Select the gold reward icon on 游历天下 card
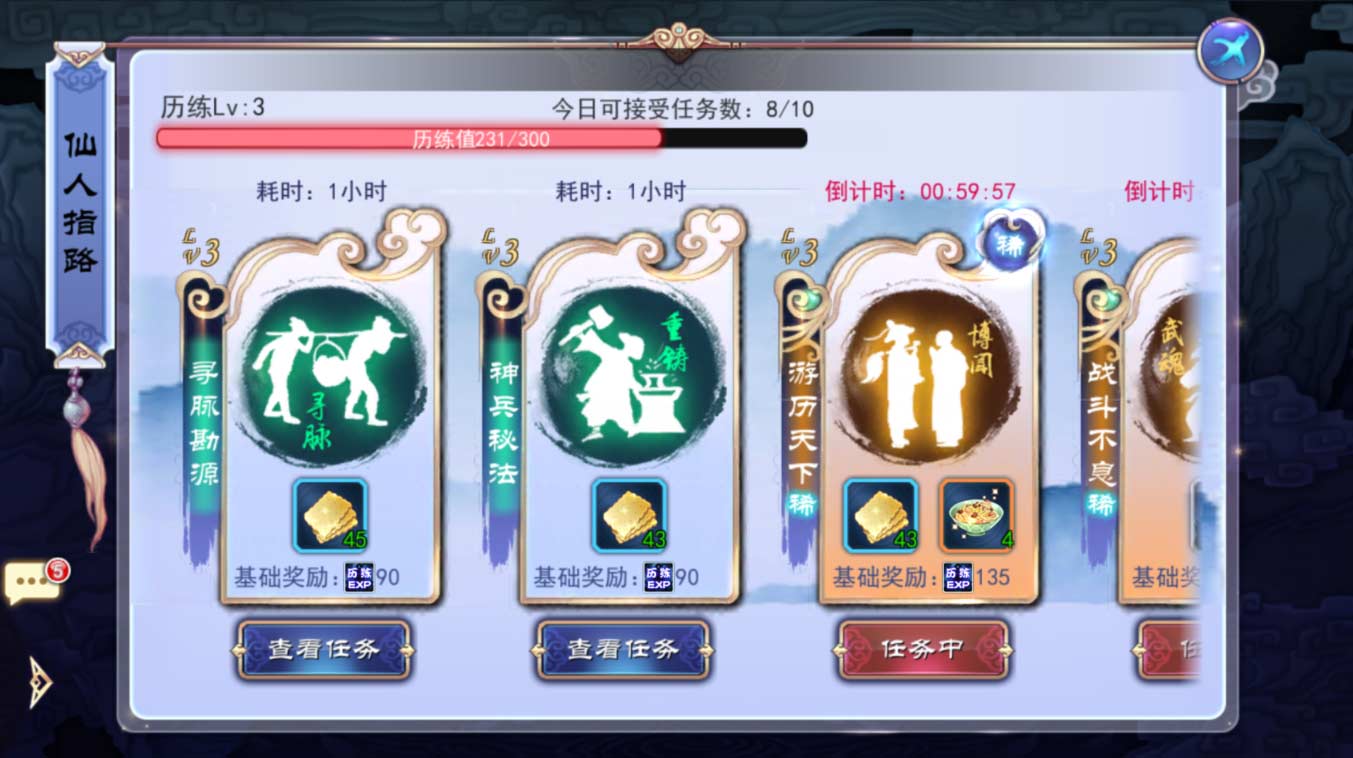The width and height of the screenshot is (1353, 758). point(880,515)
